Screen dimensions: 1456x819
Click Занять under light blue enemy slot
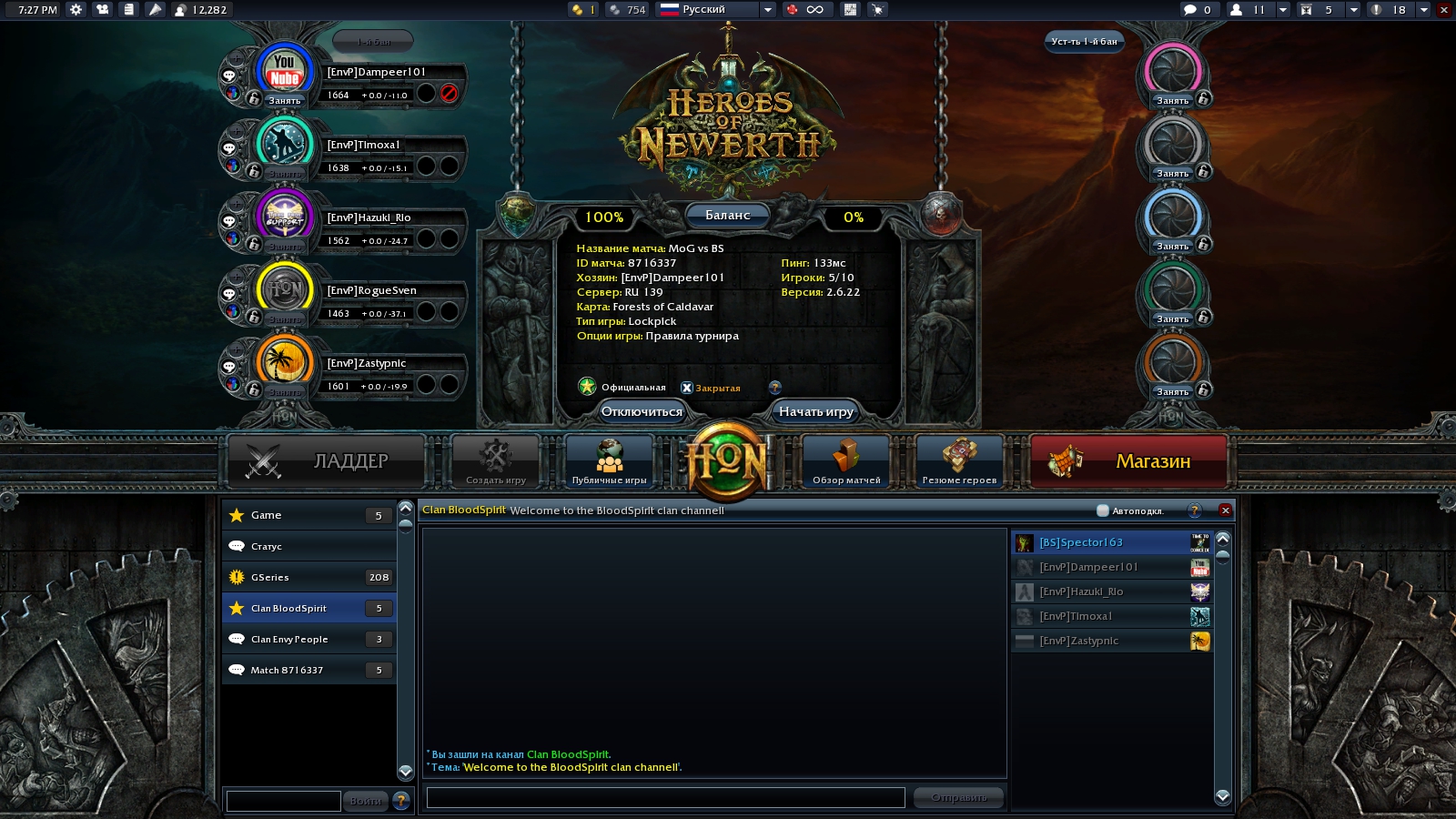(1172, 247)
